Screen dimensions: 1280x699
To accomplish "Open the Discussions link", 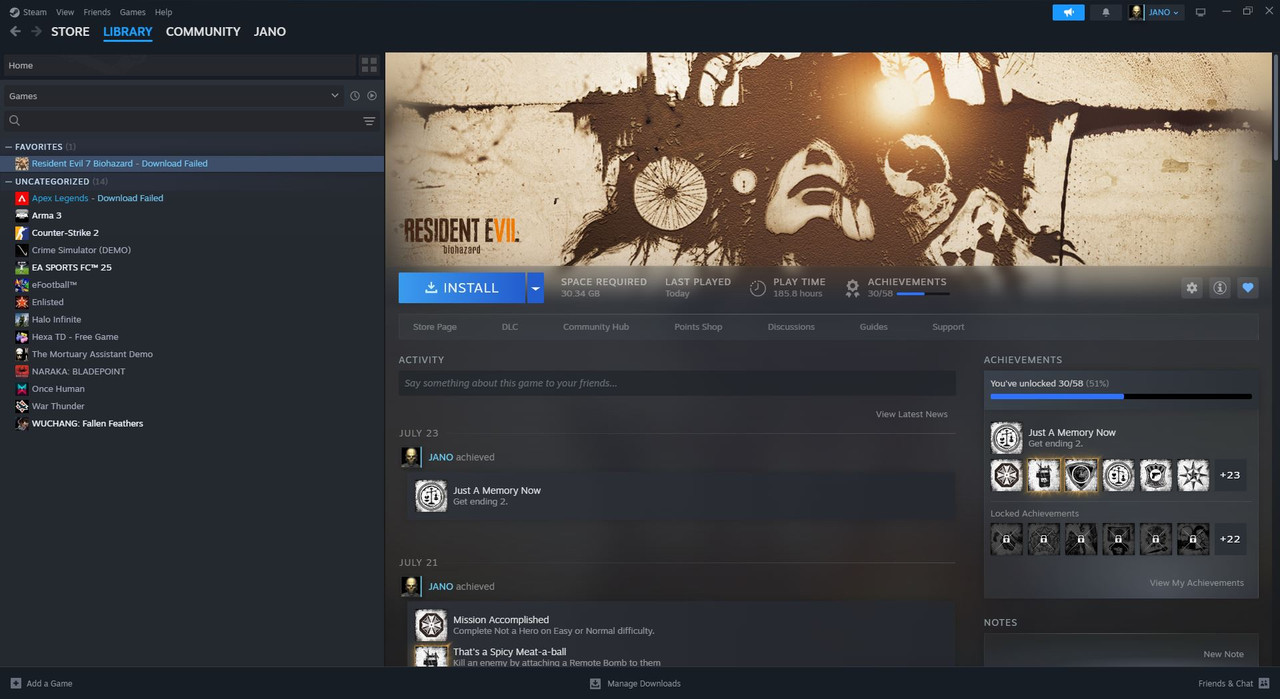I will 791,327.
